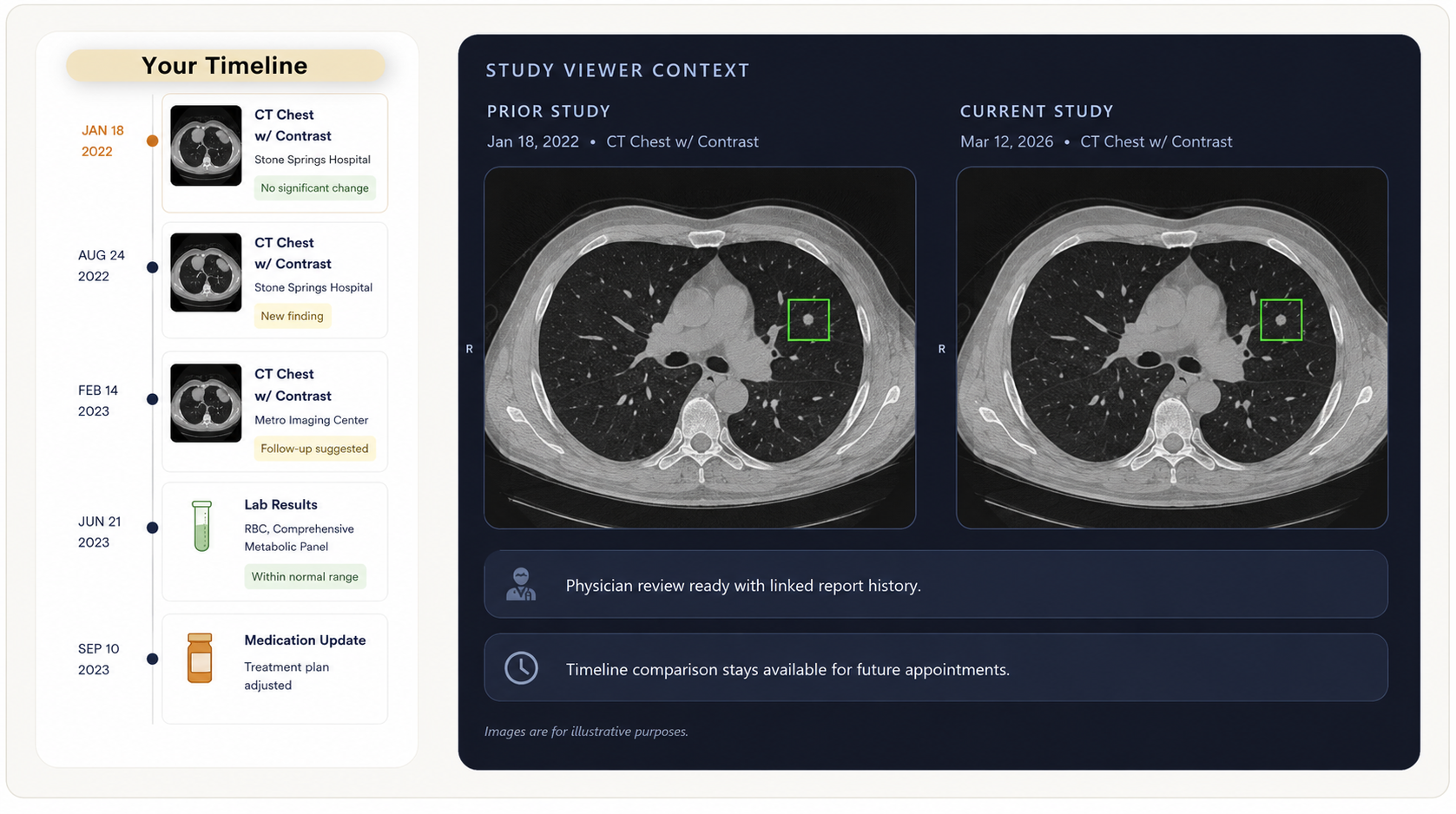
Task: Click 'Metro Imaging Center' text
Action: [311, 420]
